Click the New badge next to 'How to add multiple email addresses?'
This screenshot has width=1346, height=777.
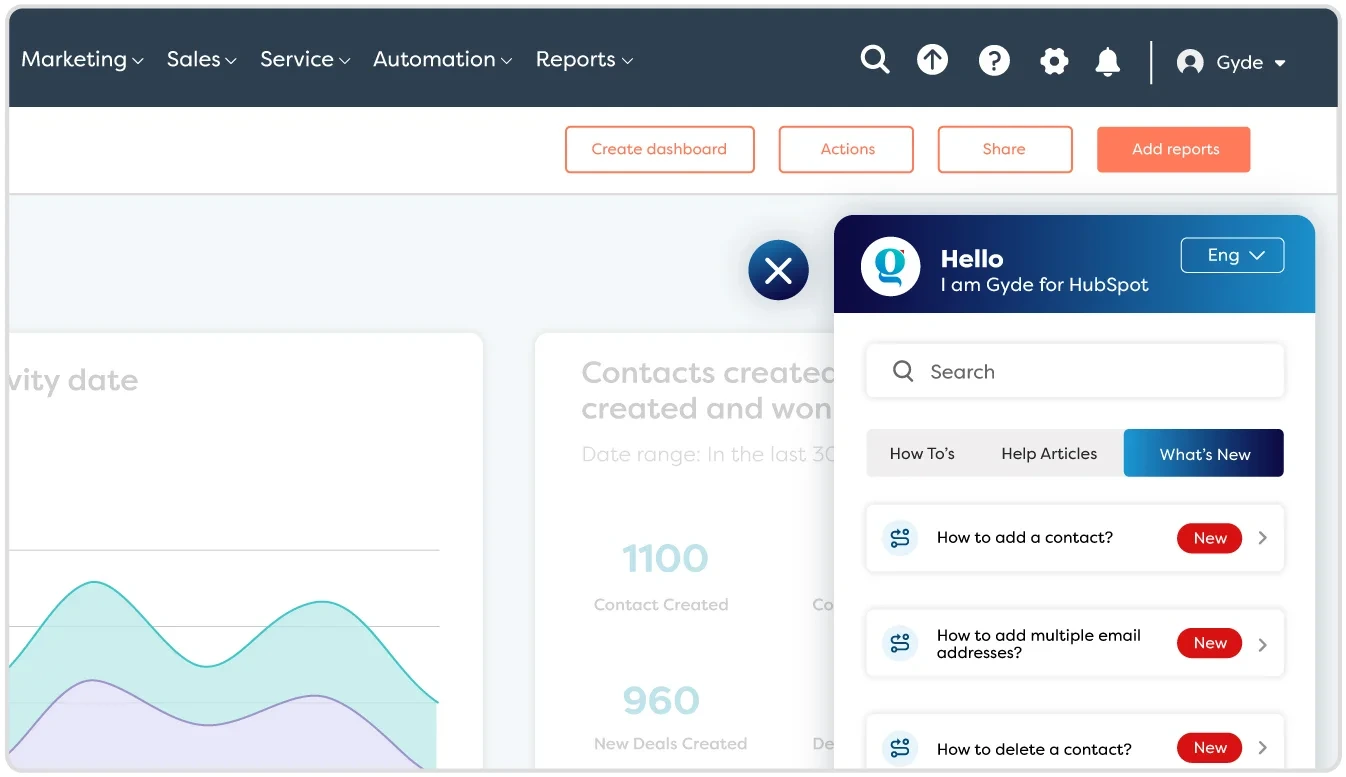coord(1208,643)
